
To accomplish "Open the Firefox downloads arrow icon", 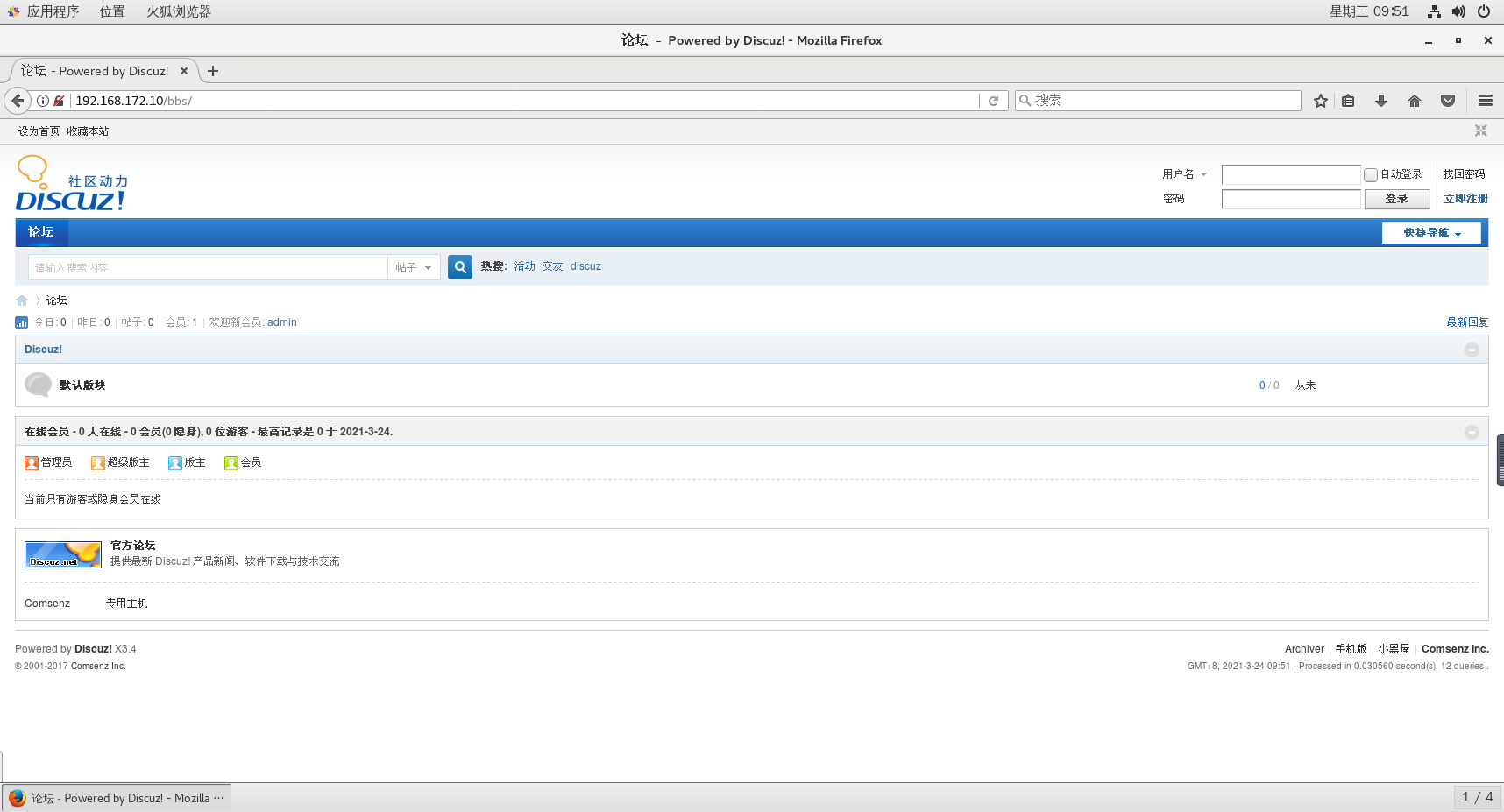I will click(1381, 101).
